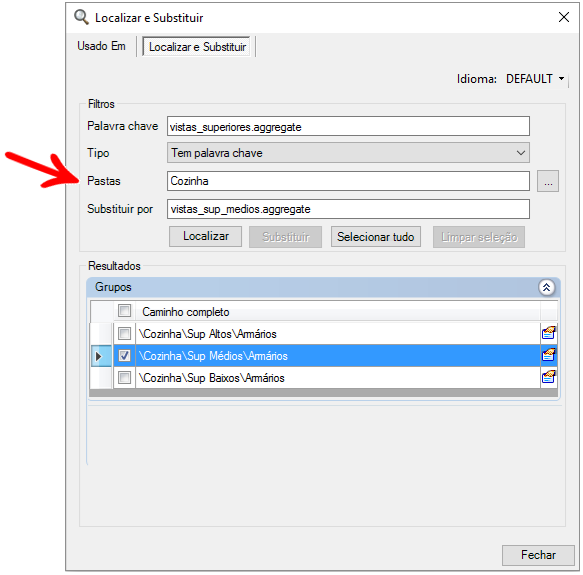
Task: Open the Tipo dropdown list
Action: pos(348,152)
